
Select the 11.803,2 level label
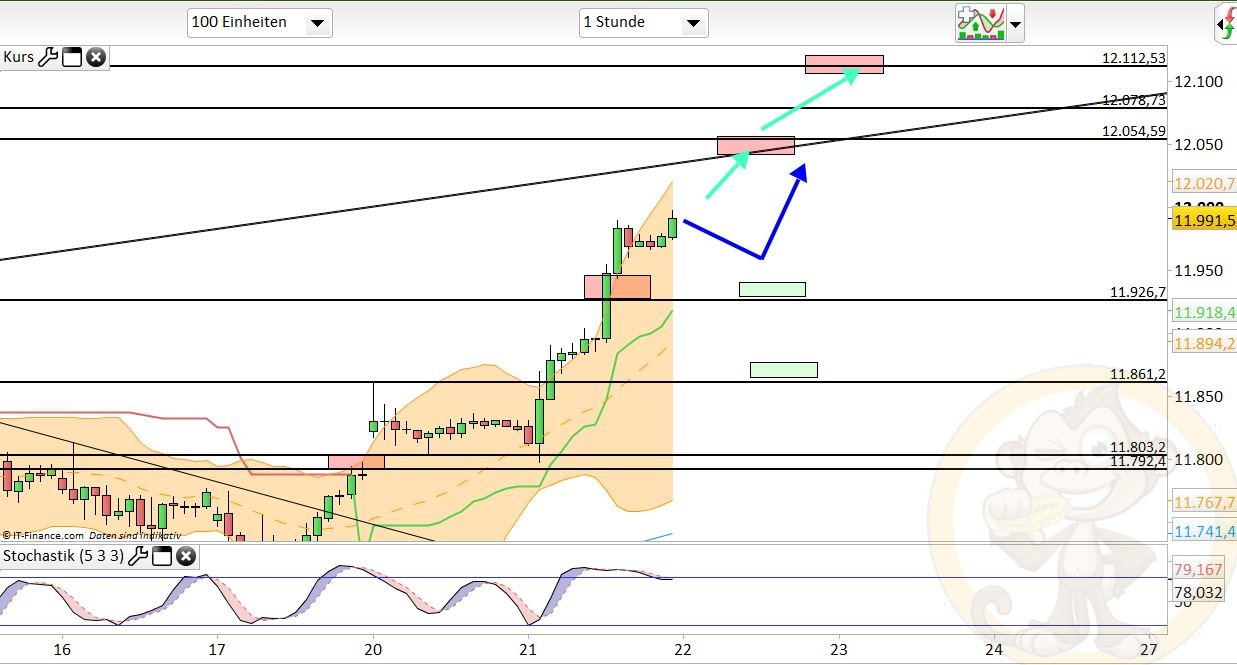coord(1138,447)
